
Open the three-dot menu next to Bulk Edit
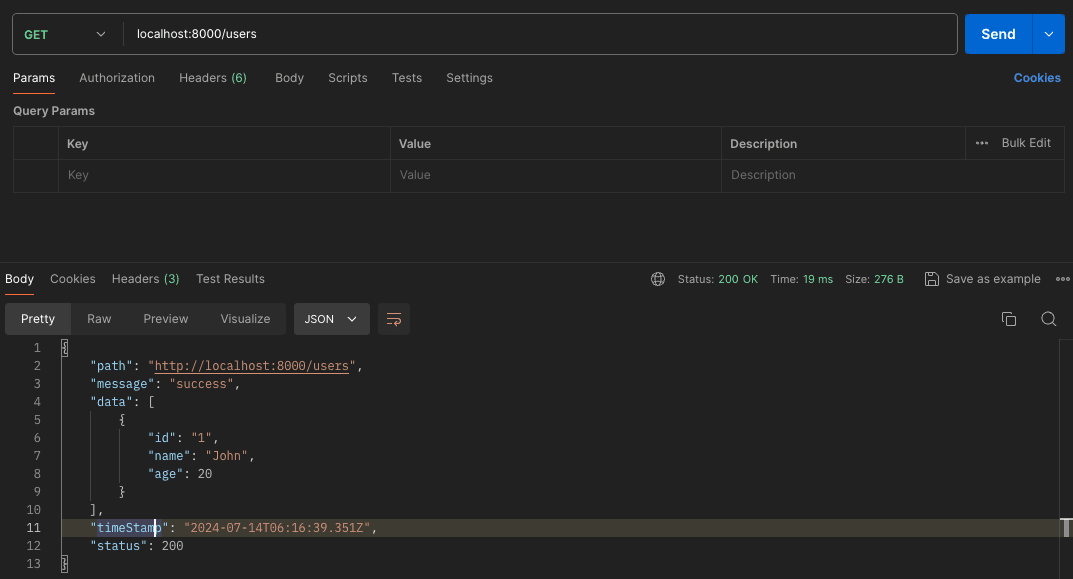(982, 143)
